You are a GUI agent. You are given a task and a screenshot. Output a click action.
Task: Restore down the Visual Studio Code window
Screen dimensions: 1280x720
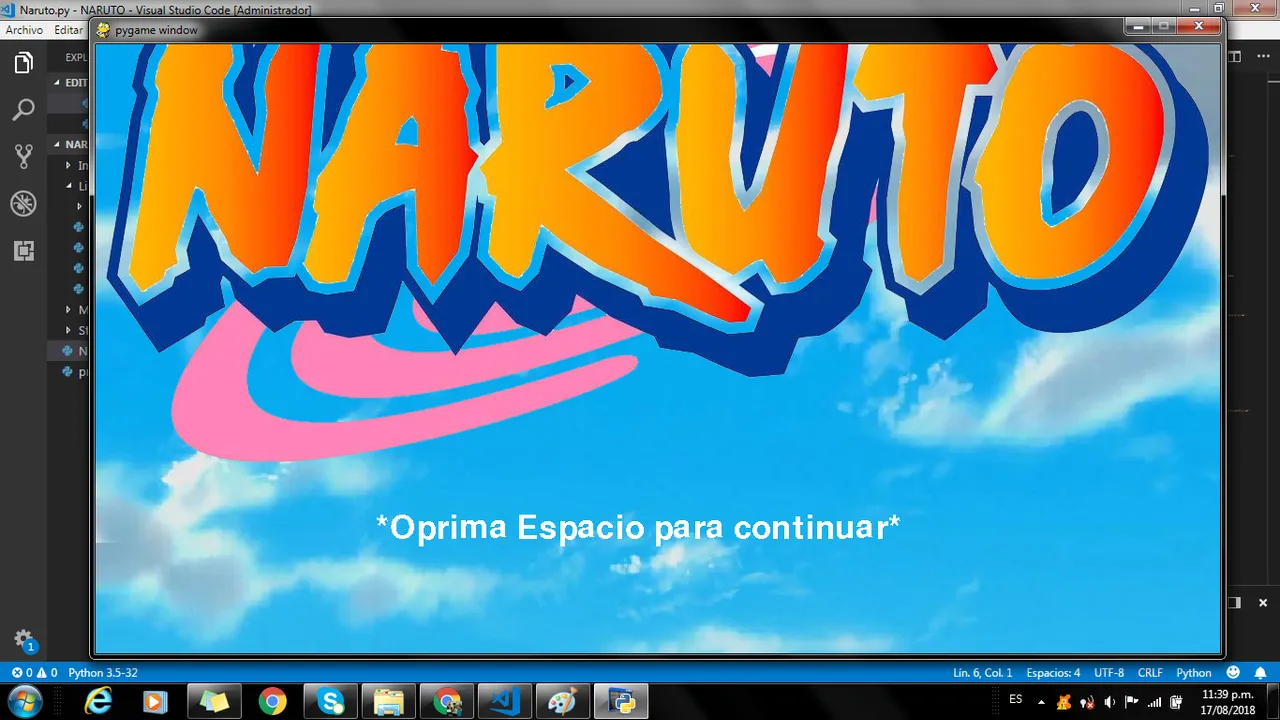tap(1218, 8)
